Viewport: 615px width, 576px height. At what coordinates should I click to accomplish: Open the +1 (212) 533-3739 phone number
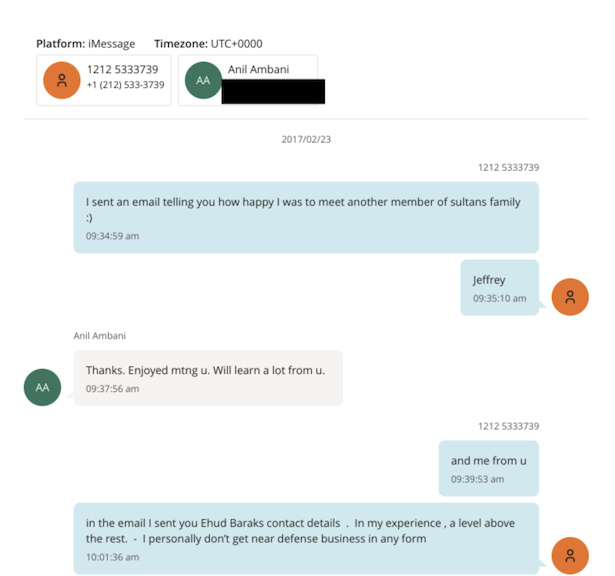point(125,86)
